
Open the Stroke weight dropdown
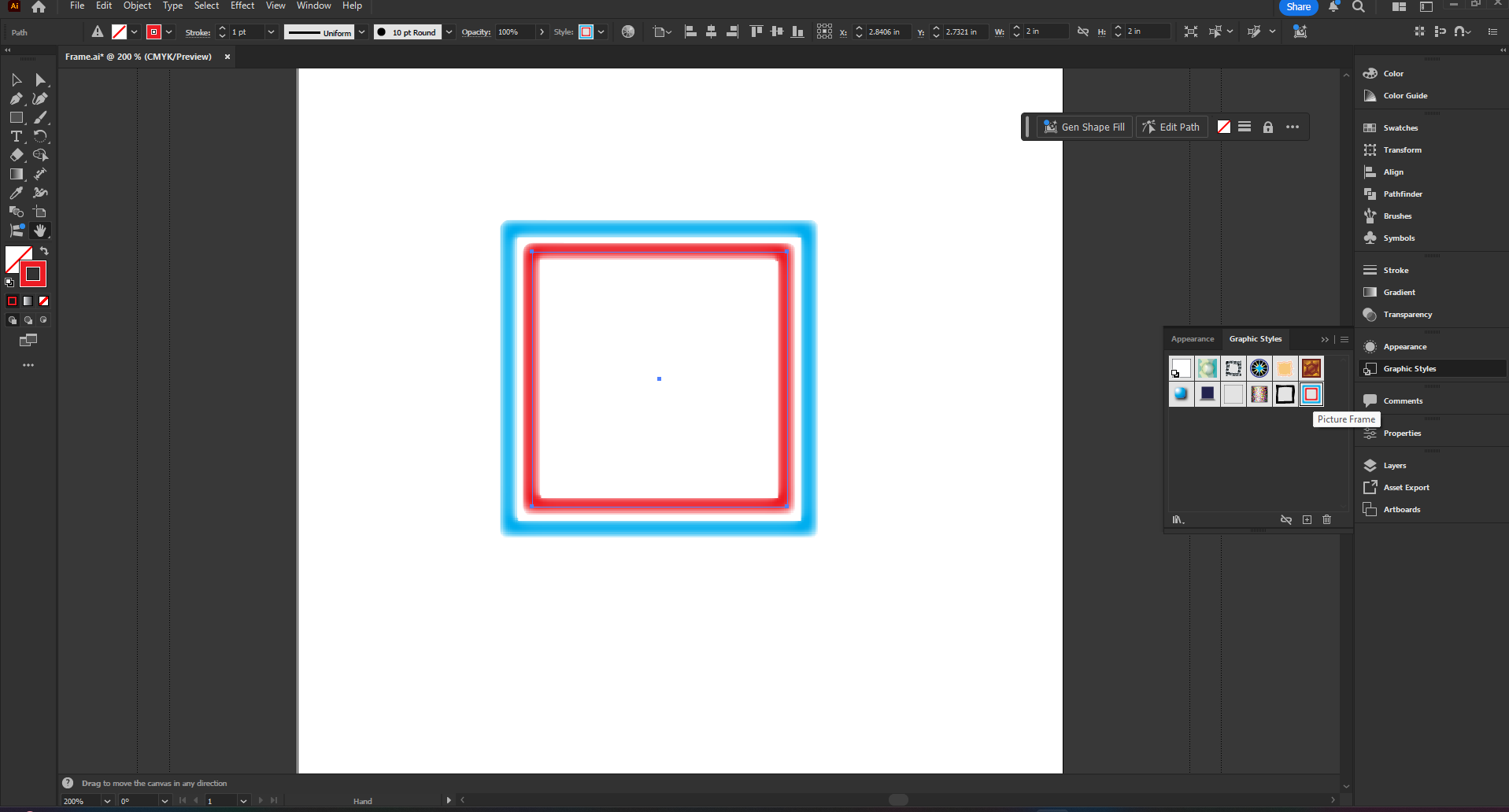pos(271,32)
